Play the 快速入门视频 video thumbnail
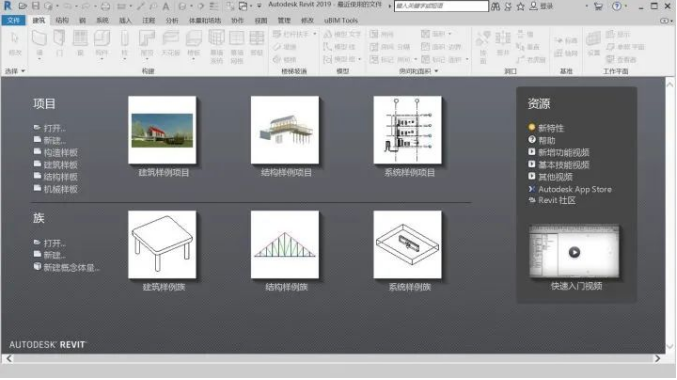Image resolution: width=677 pixels, height=380 pixels. (574, 252)
